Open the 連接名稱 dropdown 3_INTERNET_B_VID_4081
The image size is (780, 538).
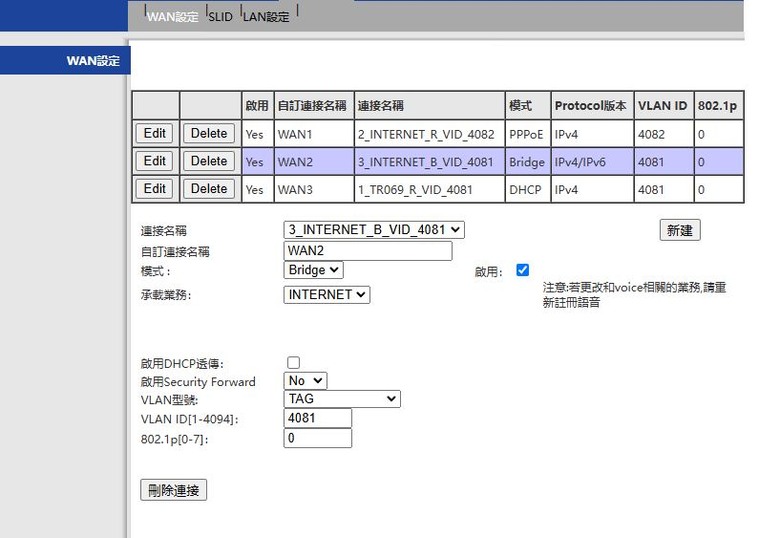(x=374, y=230)
